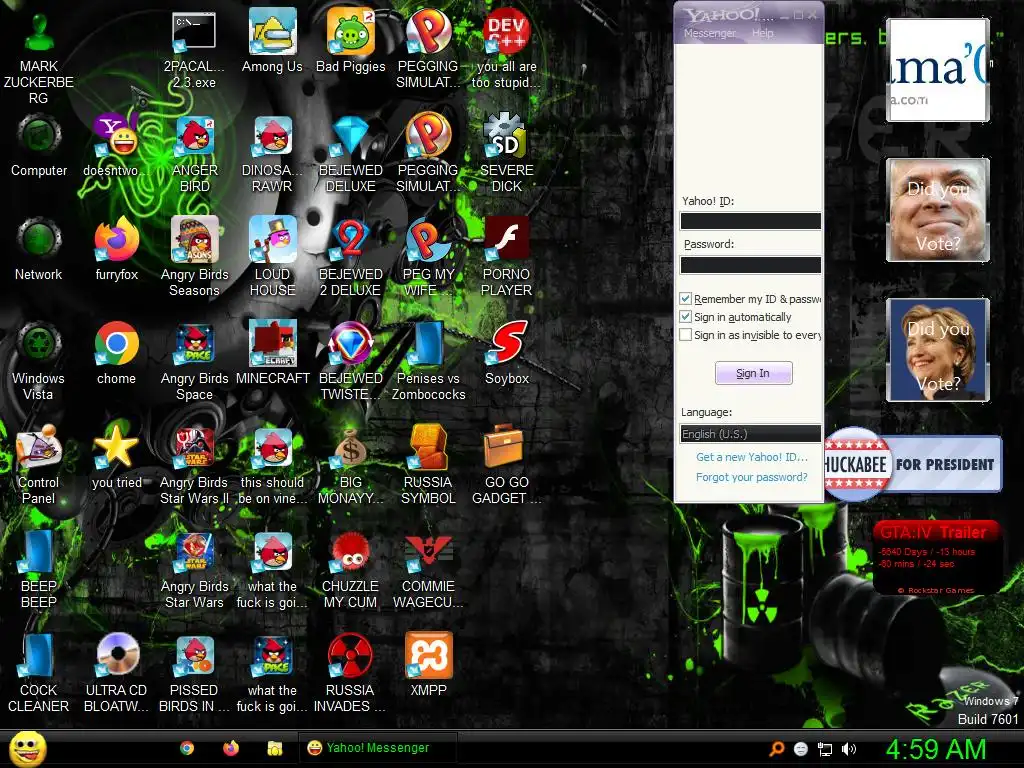Click the volume speaker tray icon
Viewport: 1024px width, 768px height.
click(x=849, y=749)
